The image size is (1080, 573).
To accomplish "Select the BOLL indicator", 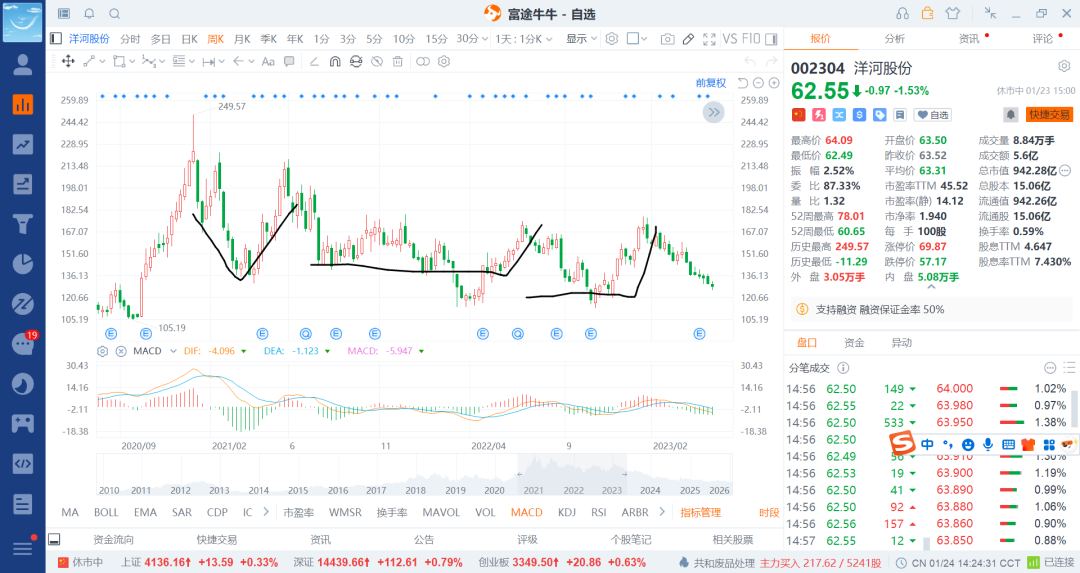I will (x=106, y=512).
